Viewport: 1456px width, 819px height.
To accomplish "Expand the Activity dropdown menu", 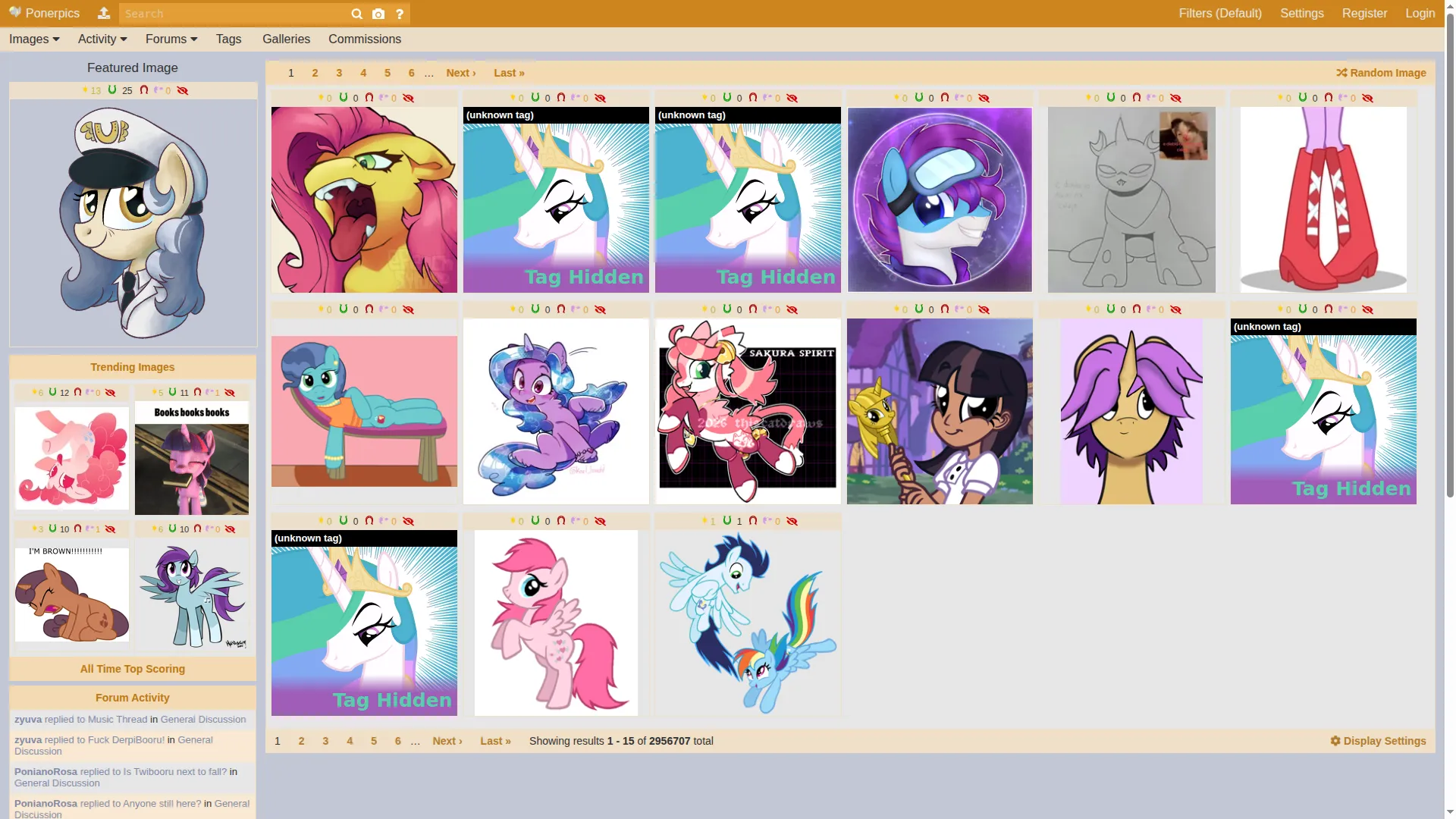I will click(102, 39).
